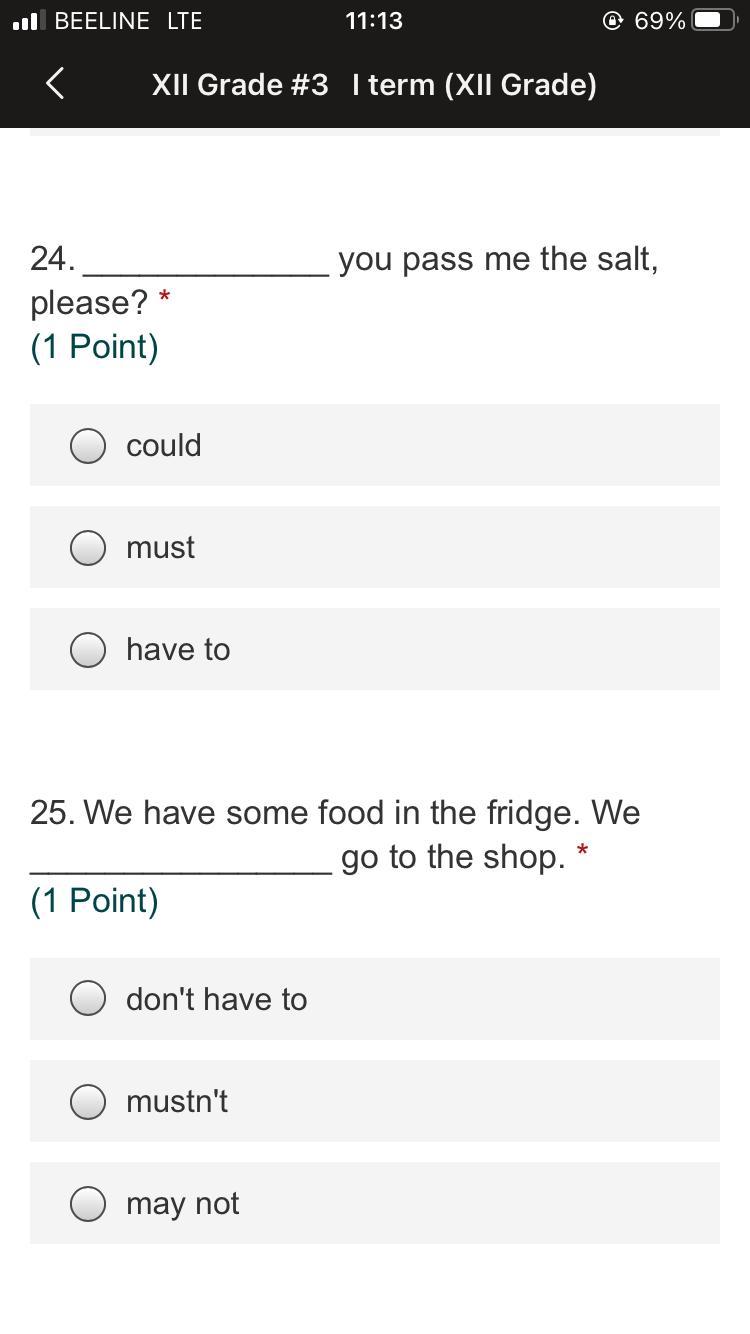Tap the 69% battery percentage text
Screen dimensions: 750x1334
659,21
